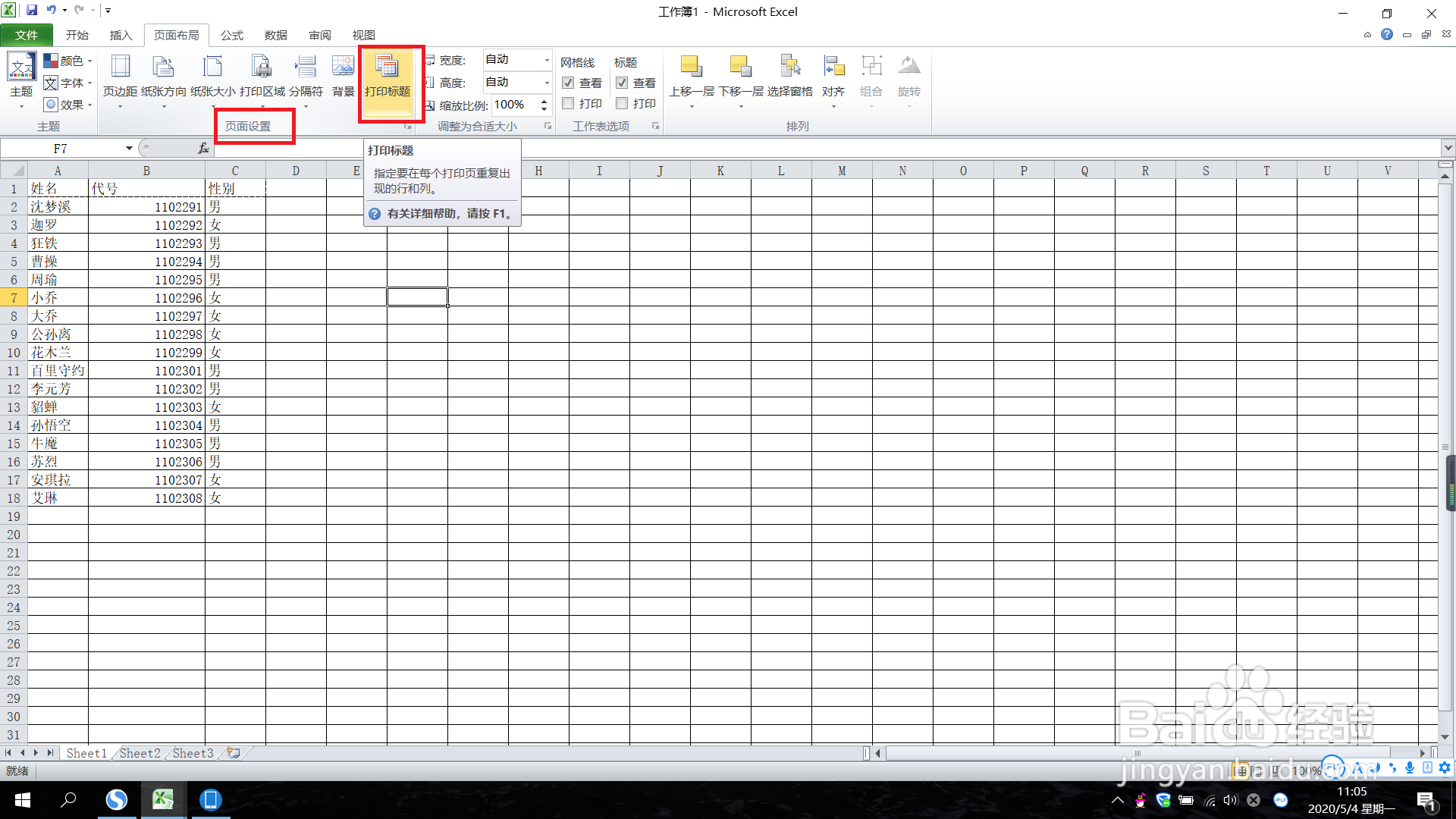Click the Windows Start button

pyautogui.click(x=23, y=800)
